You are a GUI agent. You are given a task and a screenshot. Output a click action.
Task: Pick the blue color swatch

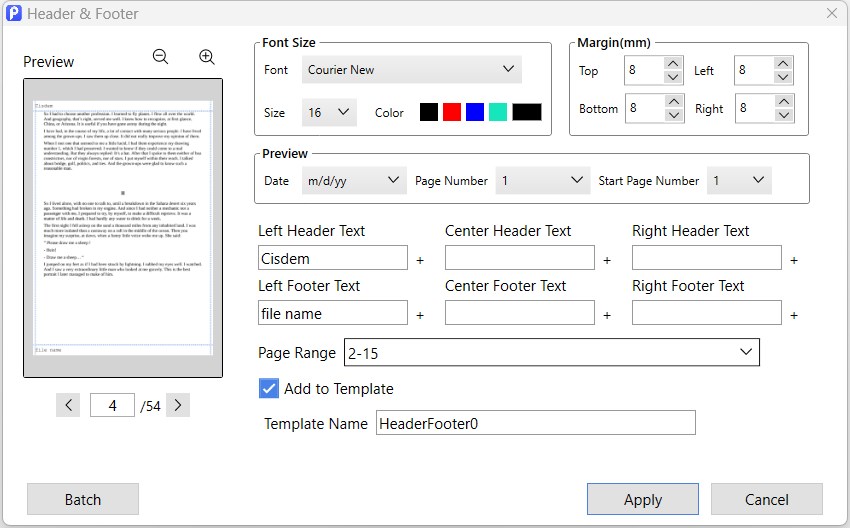click(x=475, y=112)
